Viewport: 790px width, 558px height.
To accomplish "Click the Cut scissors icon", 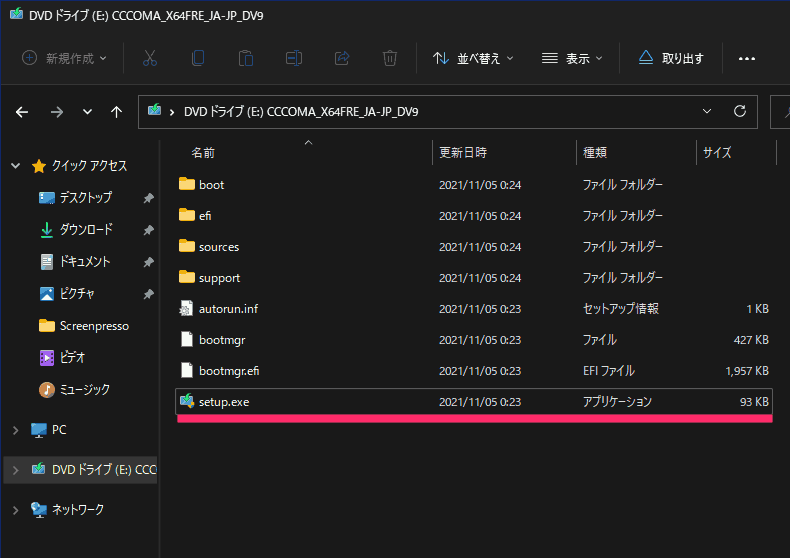I will click(150, 58).
